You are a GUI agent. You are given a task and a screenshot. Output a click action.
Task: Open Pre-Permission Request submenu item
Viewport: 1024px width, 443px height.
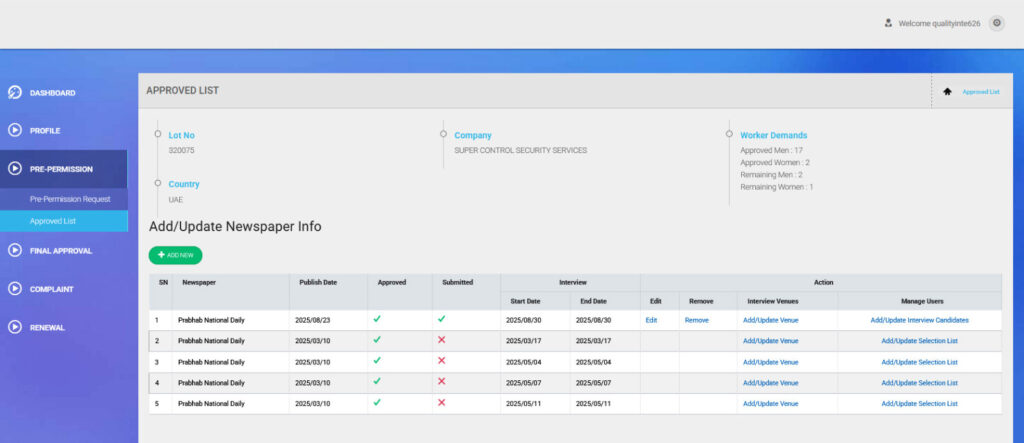pos(70,199)
